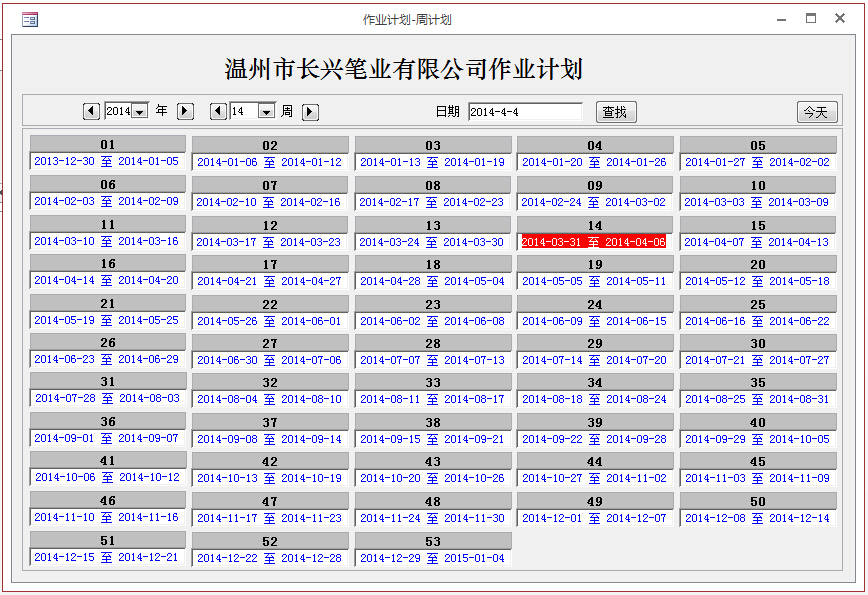Click date range 2014-10-13 至 2014-10-19
The height and width of the screenshot is (595, 868).
click(270, 478)
